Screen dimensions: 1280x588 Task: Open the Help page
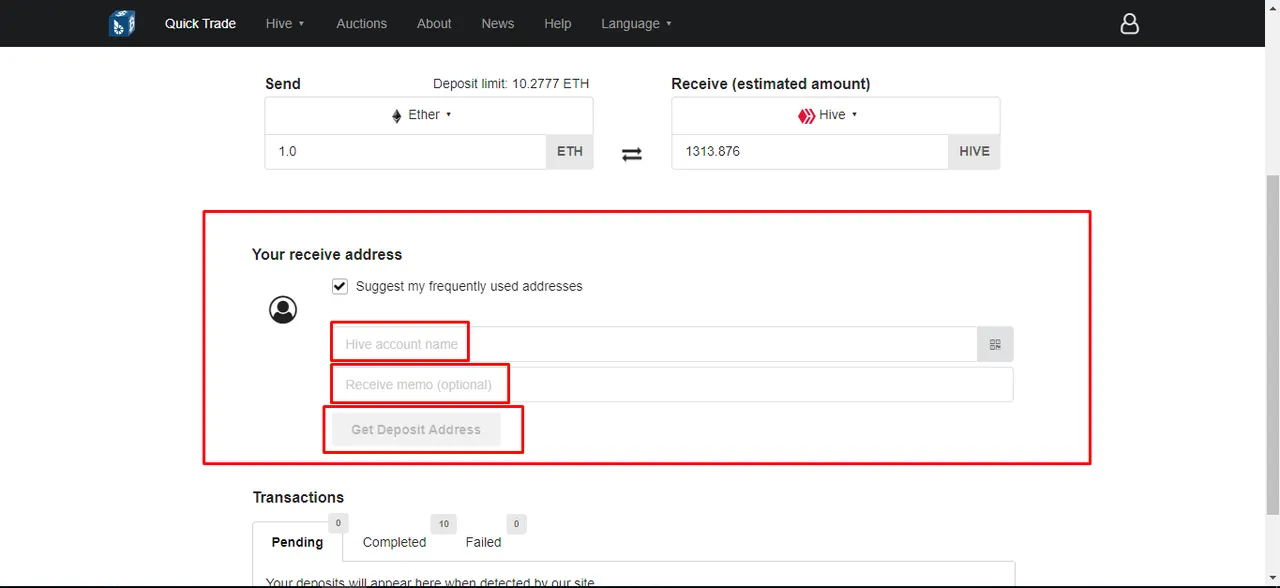click(x=558, y=23)
